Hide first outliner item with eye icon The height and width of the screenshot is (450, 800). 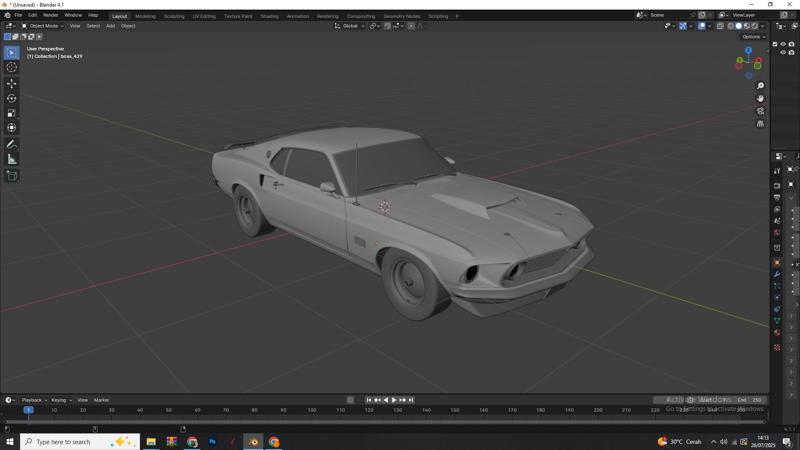click(783, 44)
